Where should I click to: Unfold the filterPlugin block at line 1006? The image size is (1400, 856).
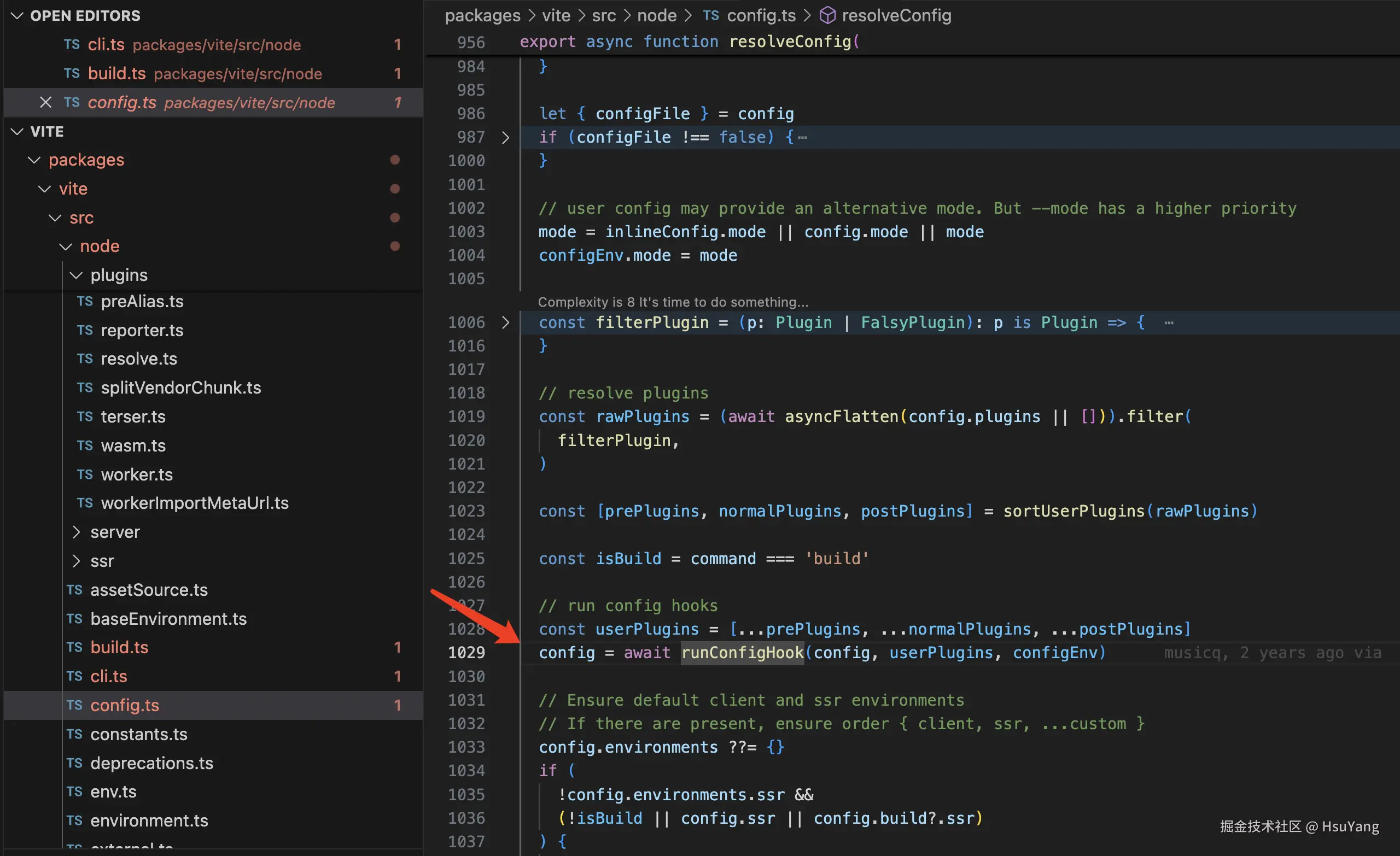point(505,323)
